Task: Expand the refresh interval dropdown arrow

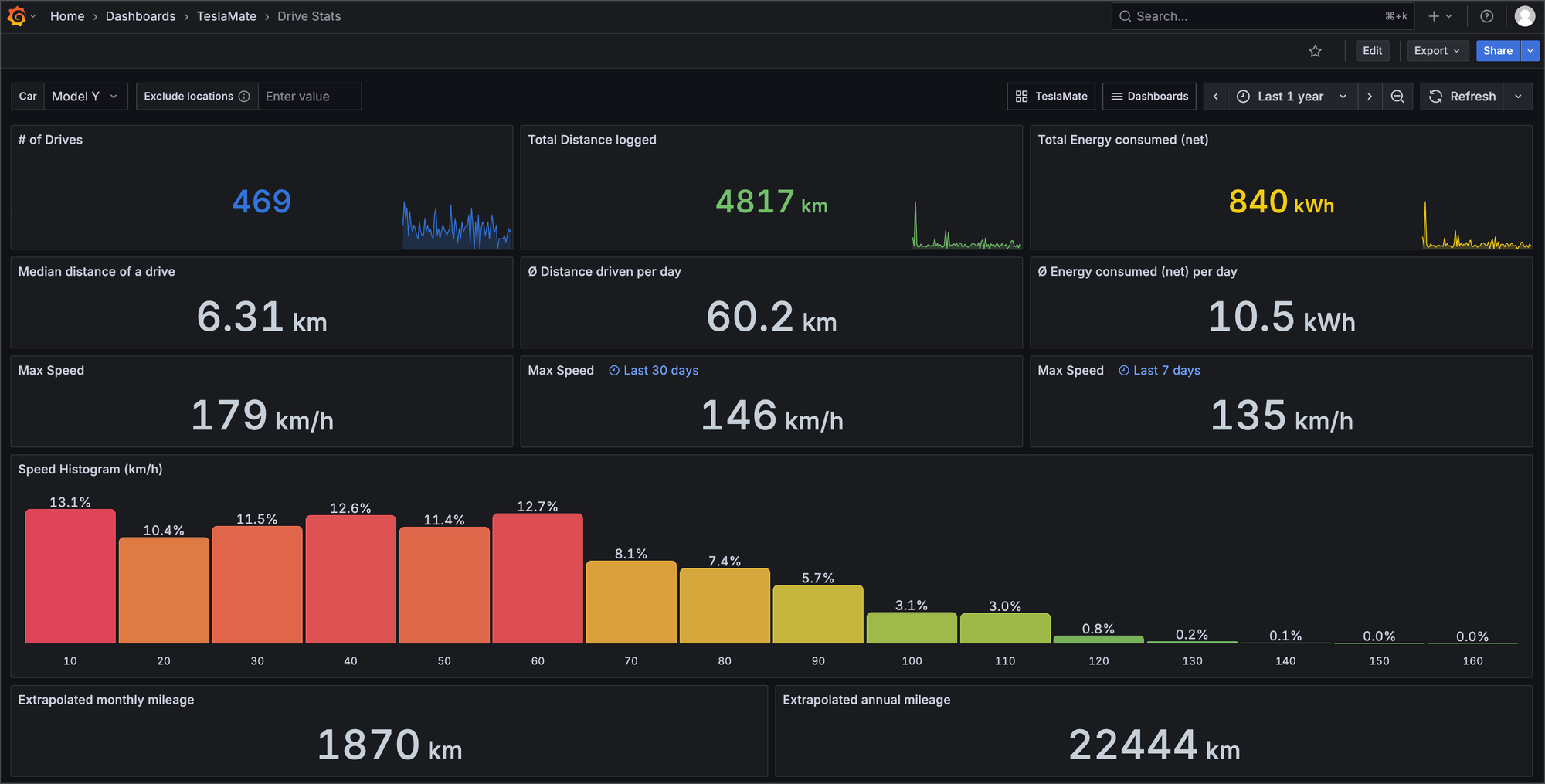Action: tap(1518, 97)
